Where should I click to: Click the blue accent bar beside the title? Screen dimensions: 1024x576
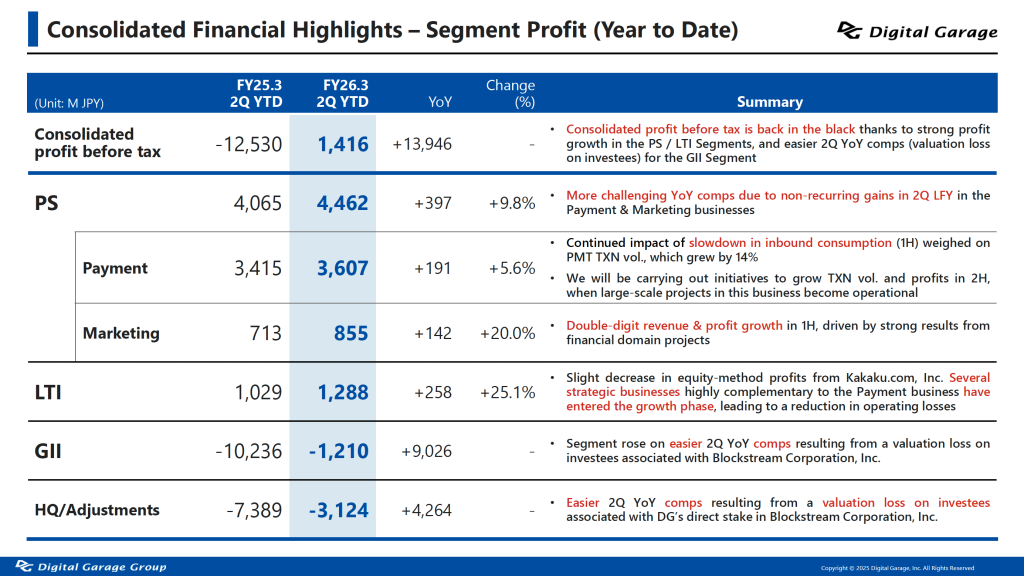33,29
